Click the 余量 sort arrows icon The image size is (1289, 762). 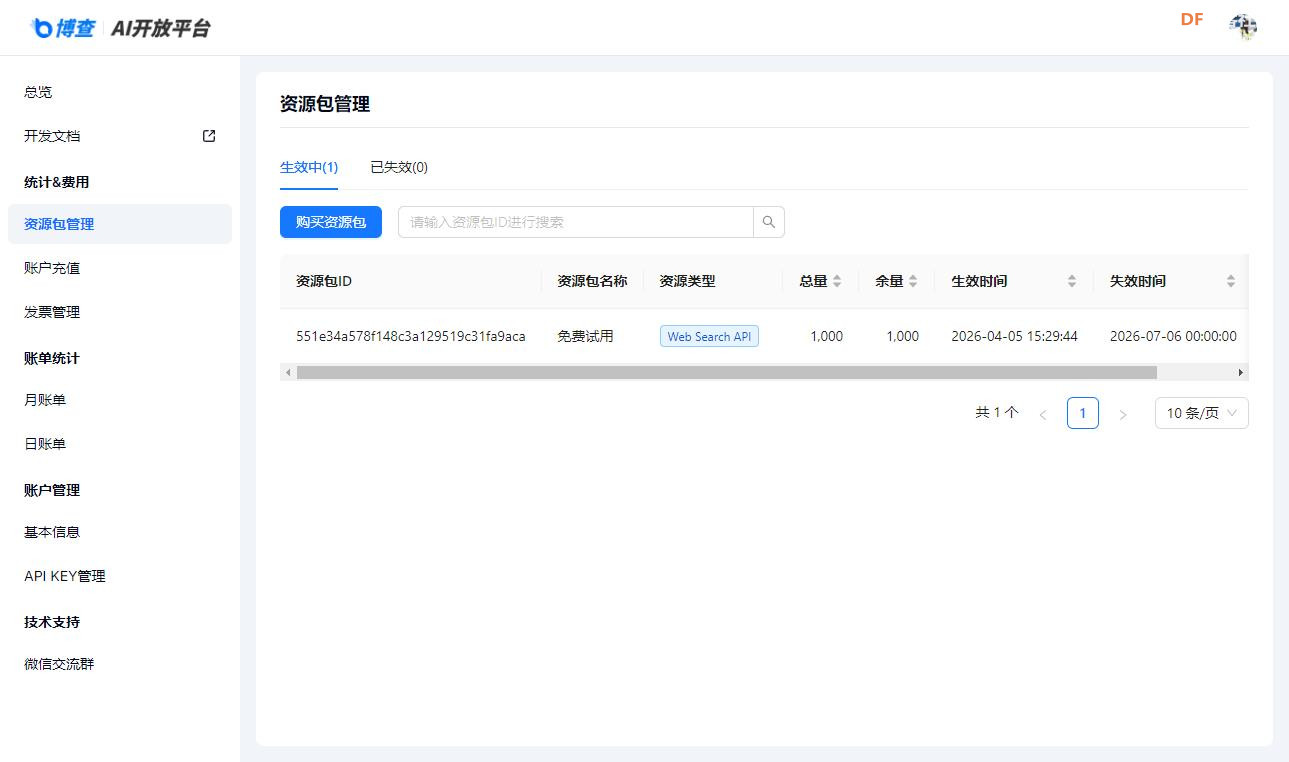pyautogui.click(x=911, y=281)
